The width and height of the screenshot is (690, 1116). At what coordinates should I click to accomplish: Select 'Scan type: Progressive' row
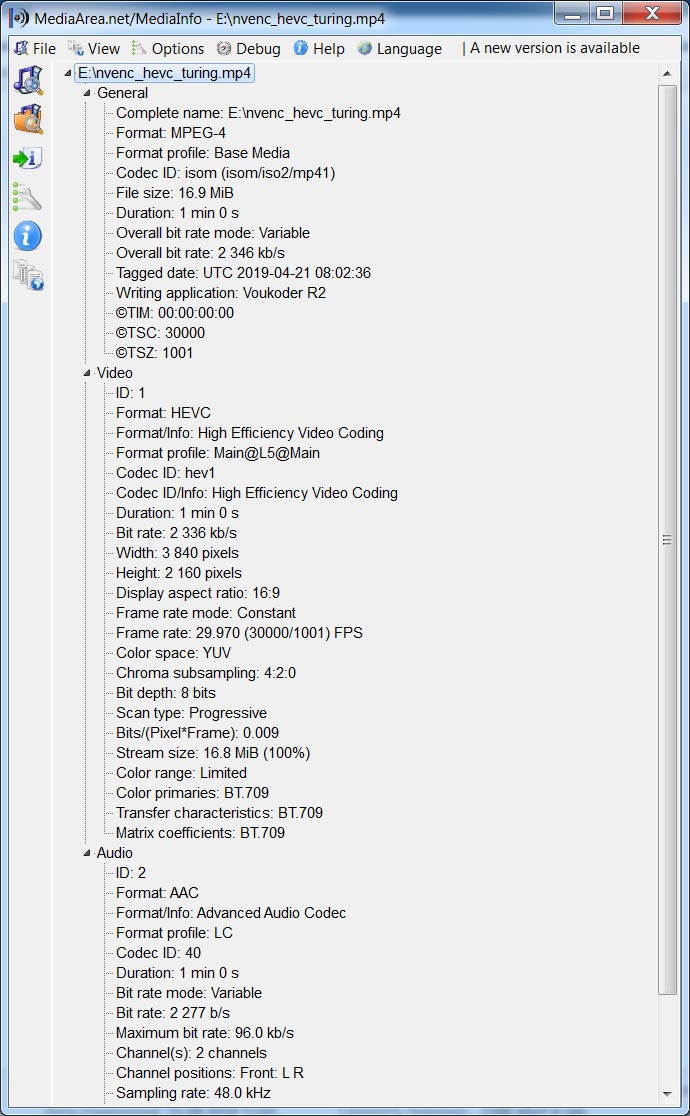coord(192,712)
